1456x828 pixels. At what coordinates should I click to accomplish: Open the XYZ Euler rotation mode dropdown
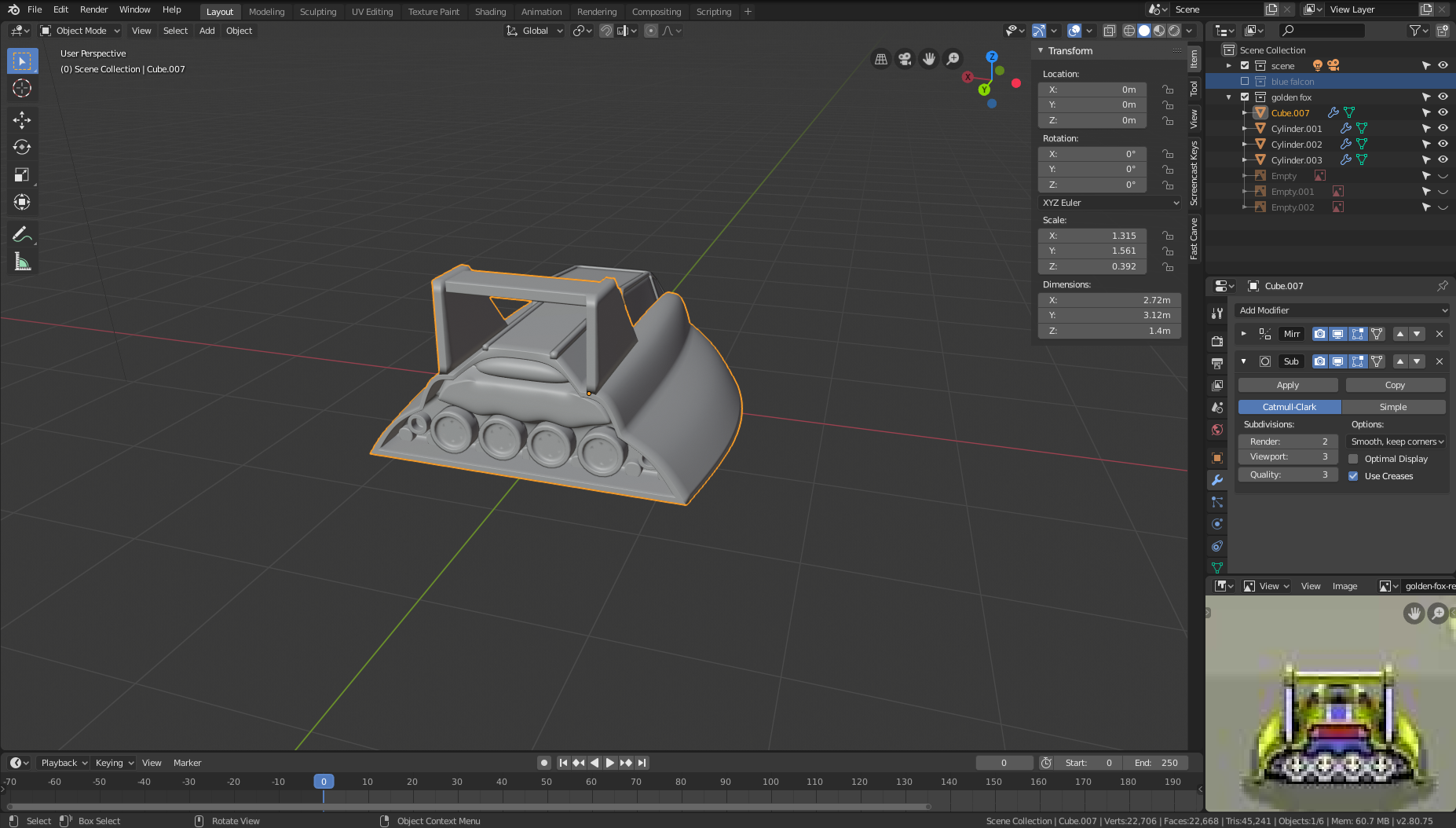click(x=1109, y=203)
